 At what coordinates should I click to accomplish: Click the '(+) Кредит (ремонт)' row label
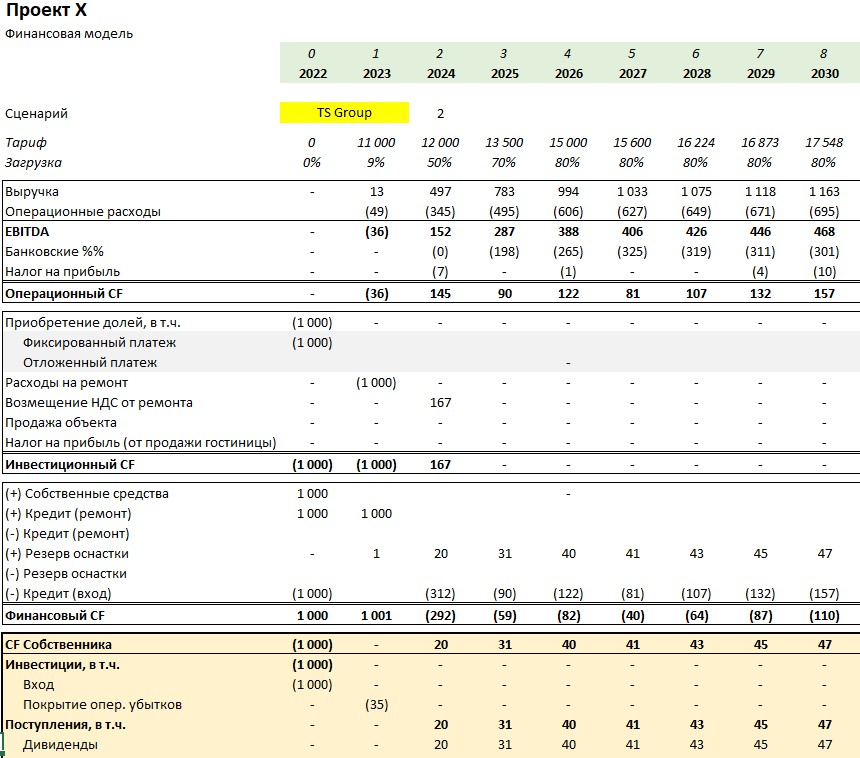point(68,513)
